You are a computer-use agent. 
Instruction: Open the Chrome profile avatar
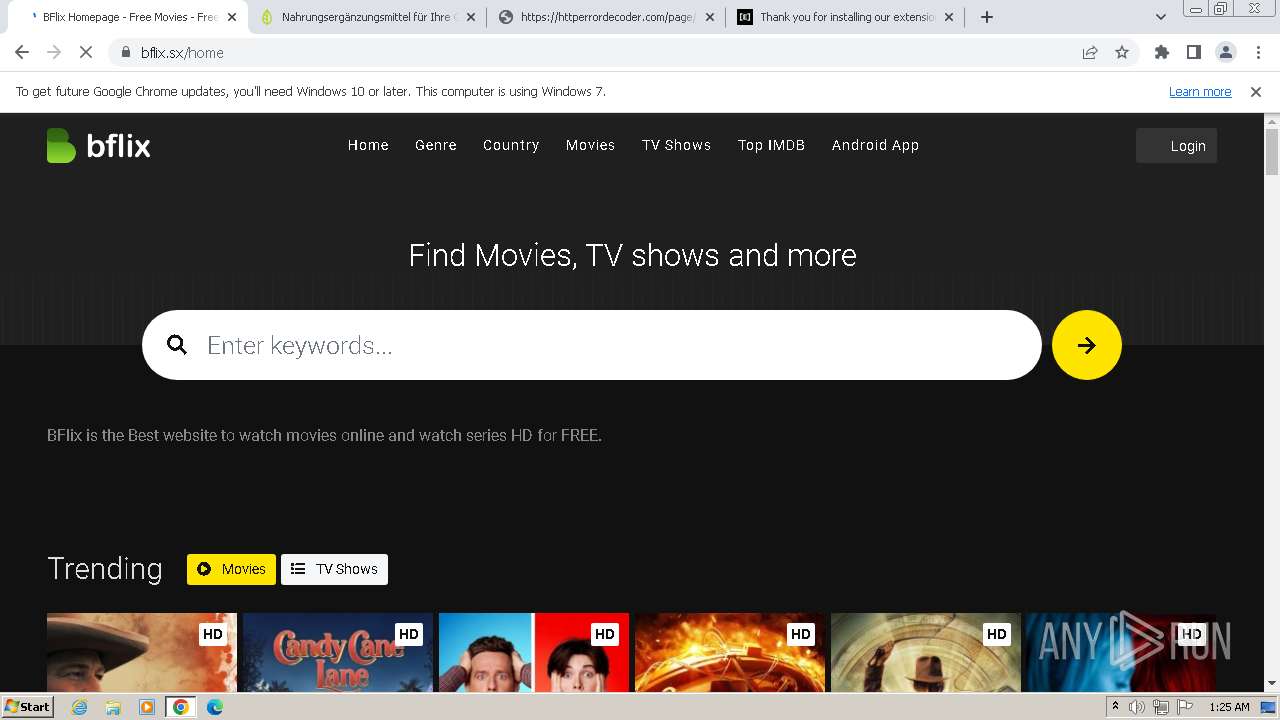pyautogui.click(x=1225, y=53)
